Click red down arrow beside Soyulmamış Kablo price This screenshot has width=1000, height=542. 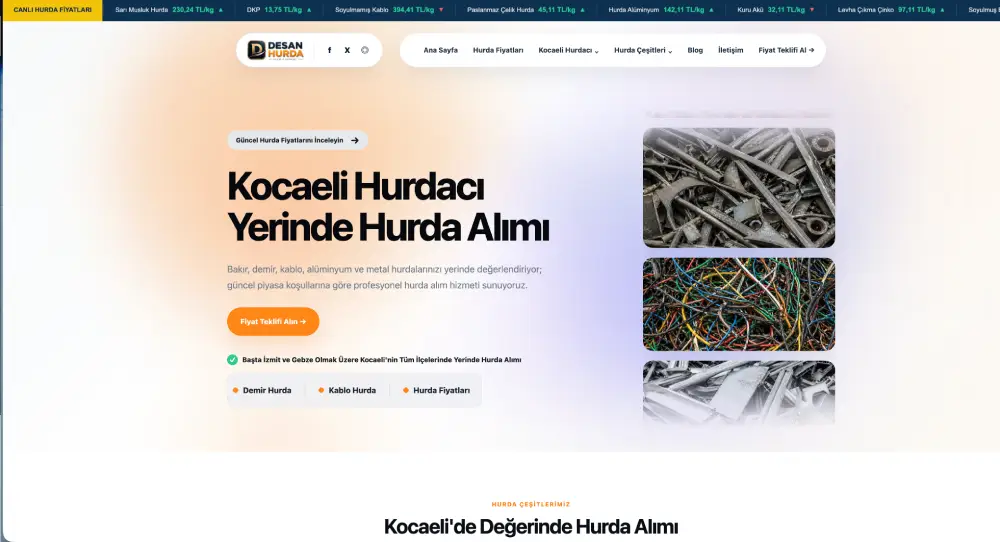pyautogui.click(x=441, y=10)
